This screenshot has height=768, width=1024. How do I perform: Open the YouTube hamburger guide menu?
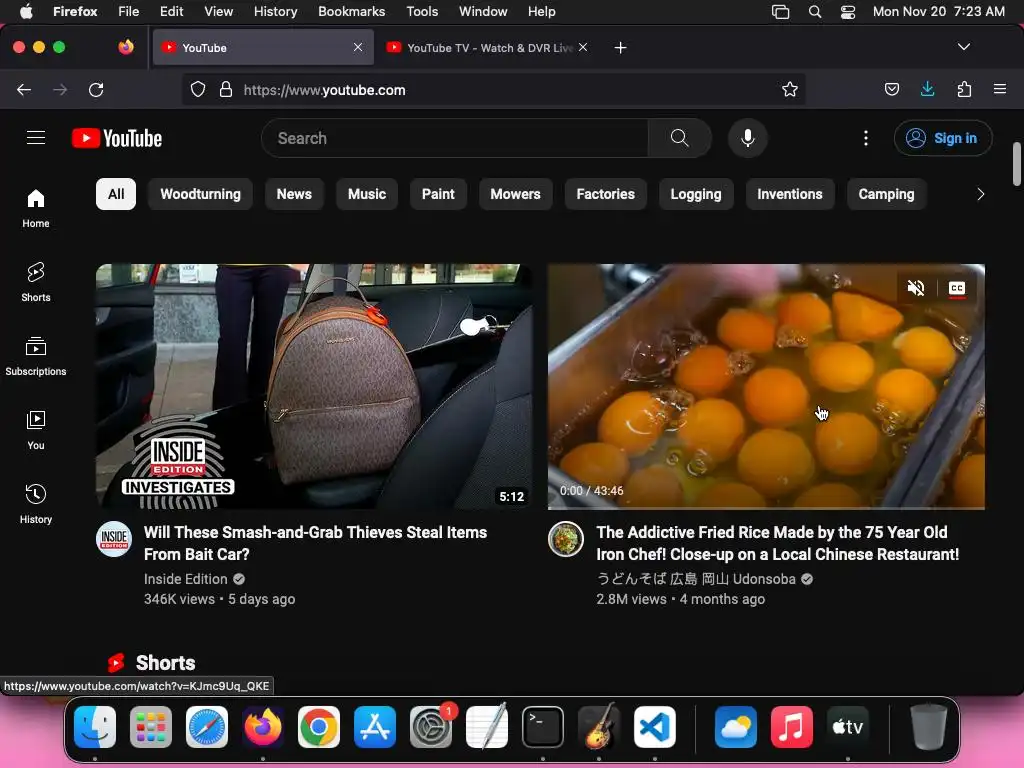pyautogui.click(x=36, y=138)
